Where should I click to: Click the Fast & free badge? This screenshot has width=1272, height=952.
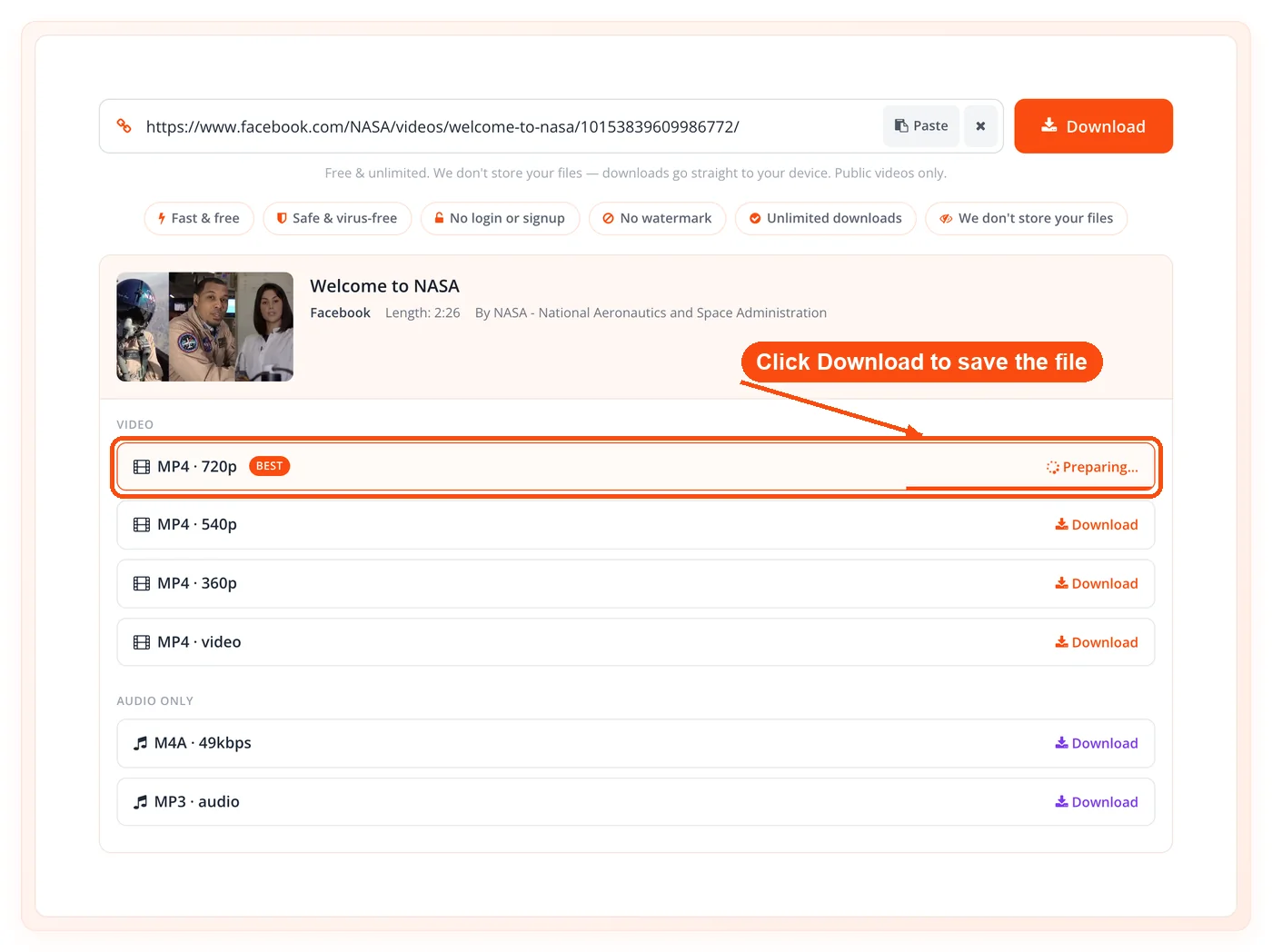[x=199, y=218]
